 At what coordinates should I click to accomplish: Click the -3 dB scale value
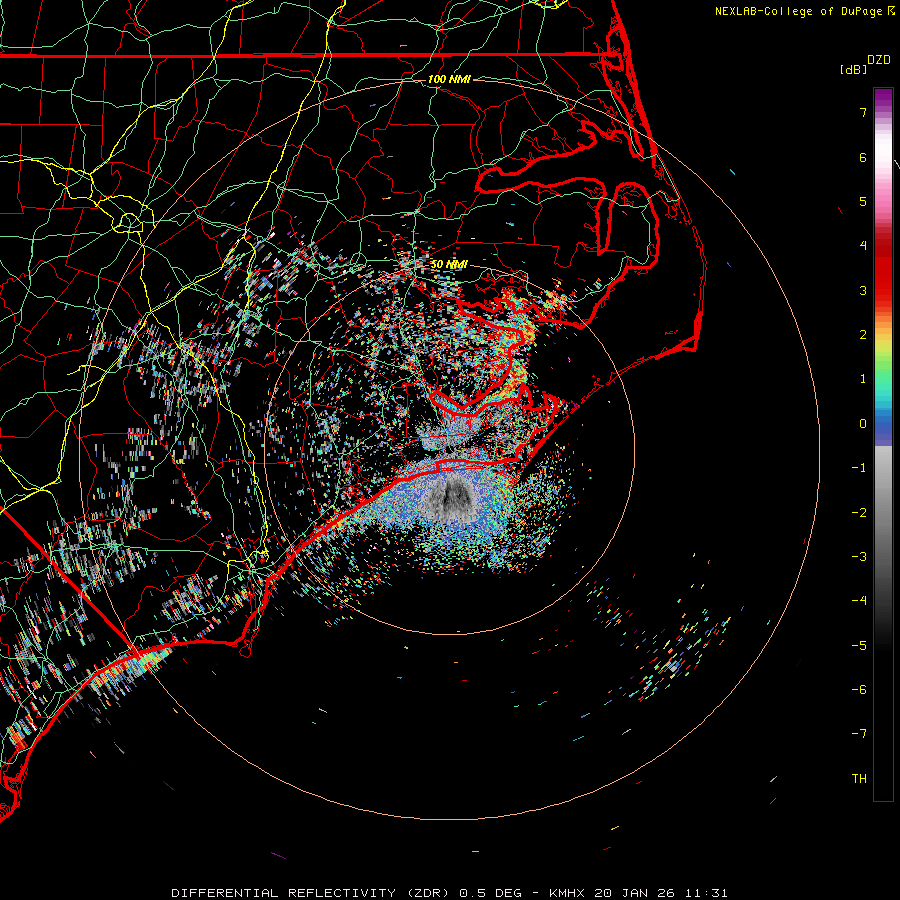[859, 557]
